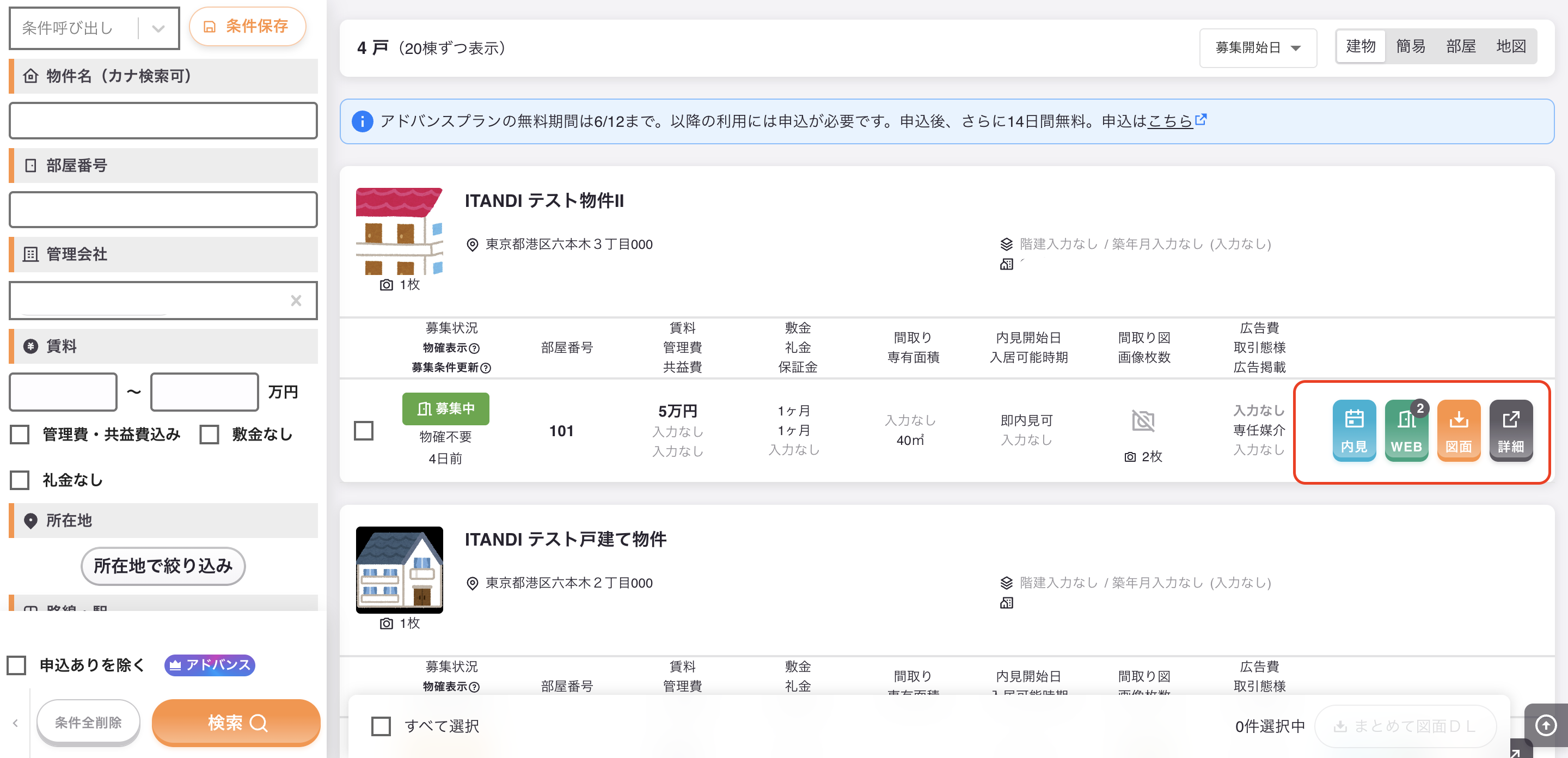
Task: Switch to the 部屋 view tab
Action: point(1461,46)
